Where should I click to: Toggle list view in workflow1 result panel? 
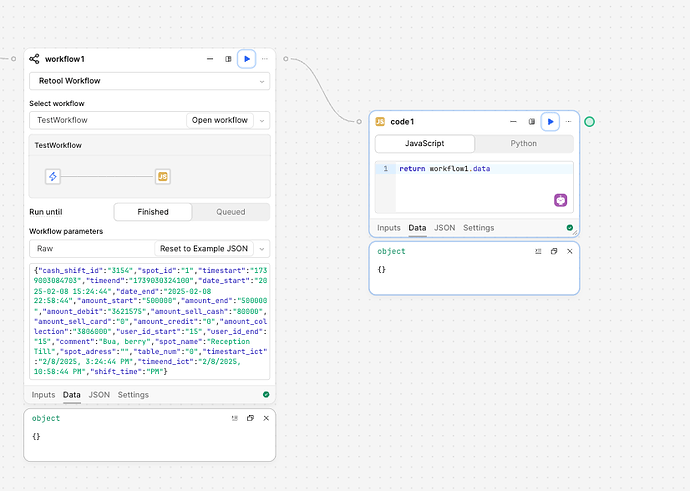coord(235,418)
